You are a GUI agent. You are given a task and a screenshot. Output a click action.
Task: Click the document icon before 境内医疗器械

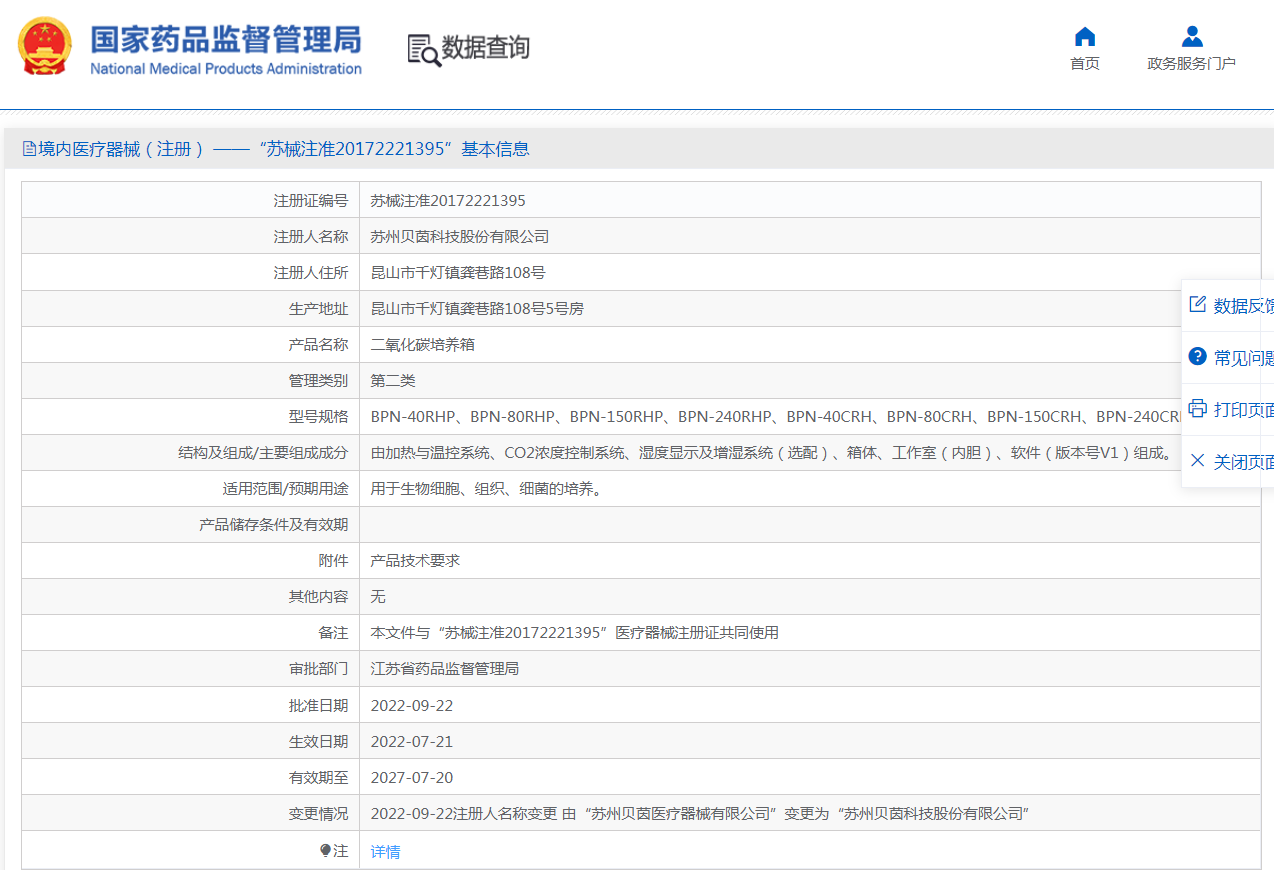pyautogui.click(x=29, y=149)
